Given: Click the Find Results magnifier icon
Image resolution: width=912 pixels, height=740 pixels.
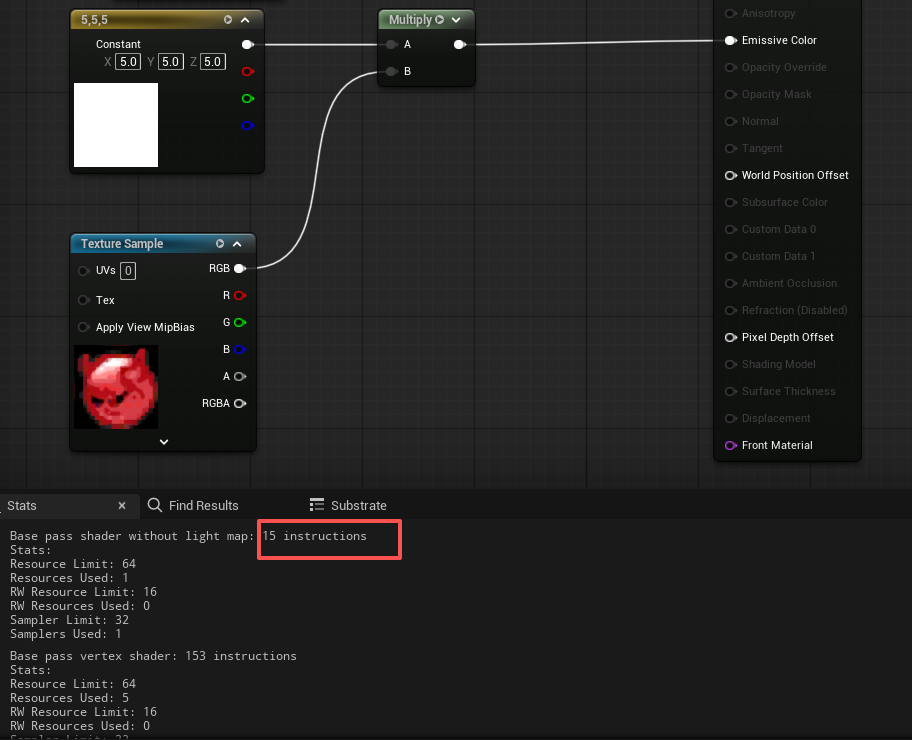Looking at the screenshot, I should [155, 505].
